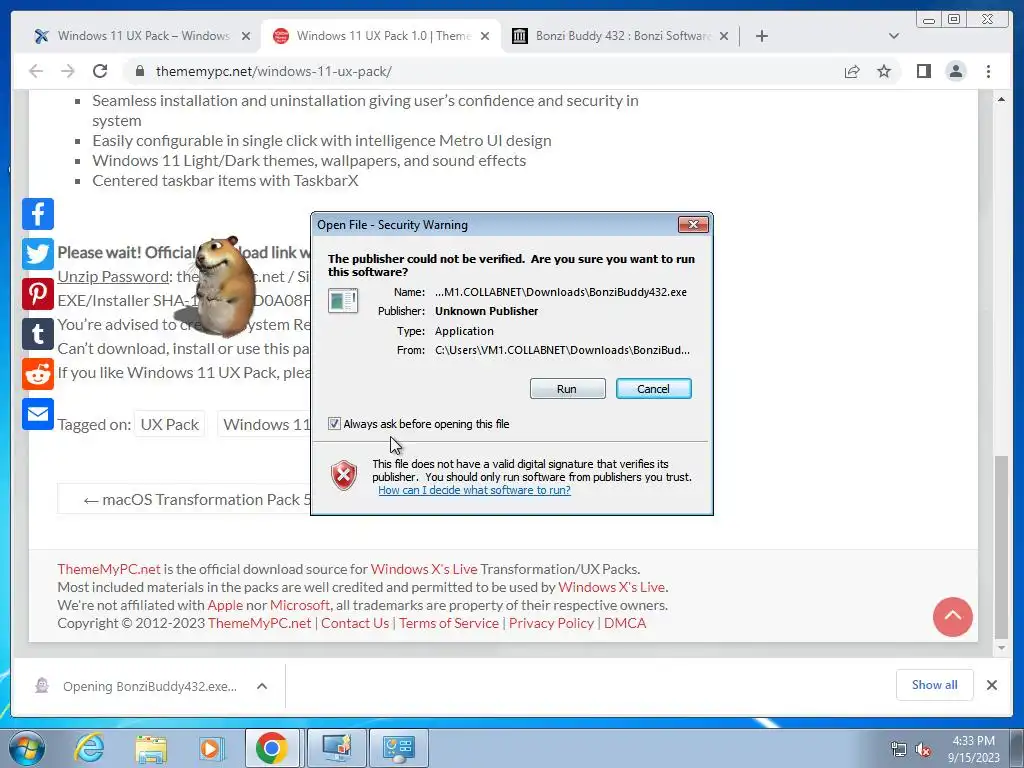Close the Bonzi Buddy 432 tab
1024x768 pixels.
724,36
